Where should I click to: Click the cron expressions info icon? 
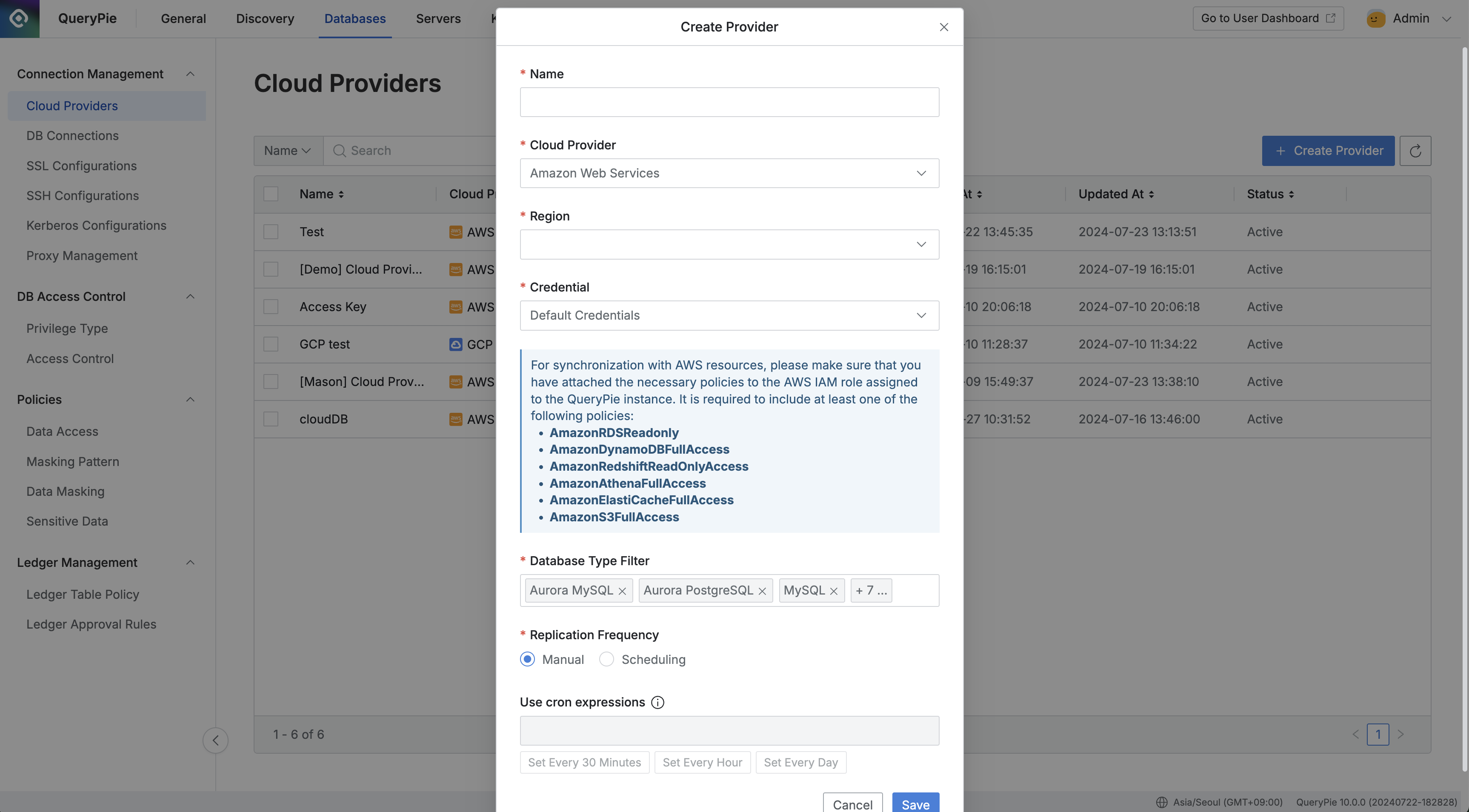point(657,702)
